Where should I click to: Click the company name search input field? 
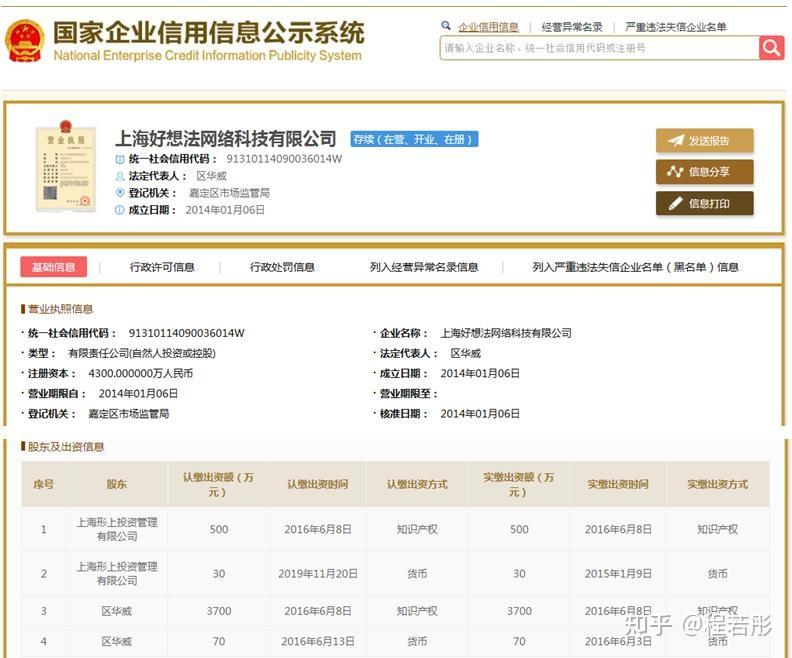(x=600, y=48)
